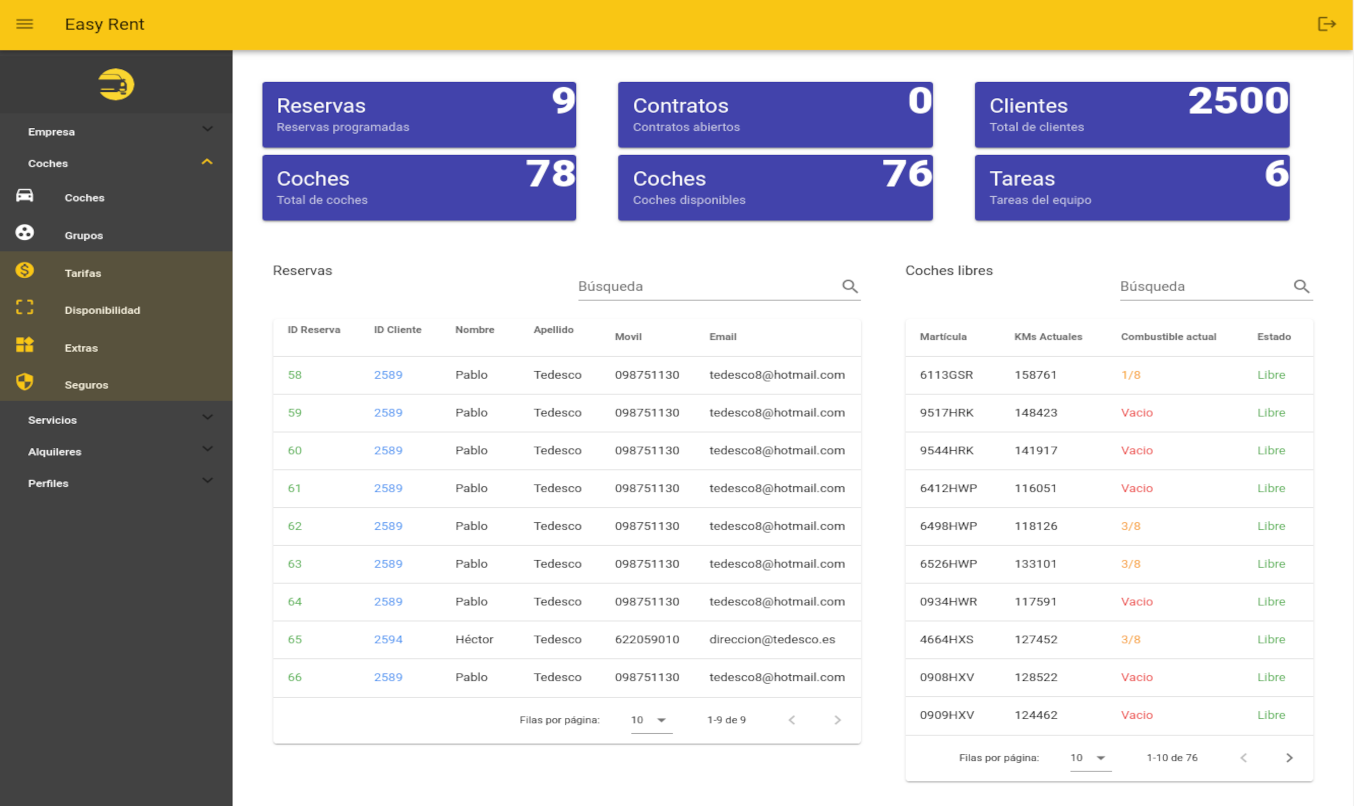Click the Seguros shield icon
Viewport: 1354px width, 806px height.
pos(25,382)
